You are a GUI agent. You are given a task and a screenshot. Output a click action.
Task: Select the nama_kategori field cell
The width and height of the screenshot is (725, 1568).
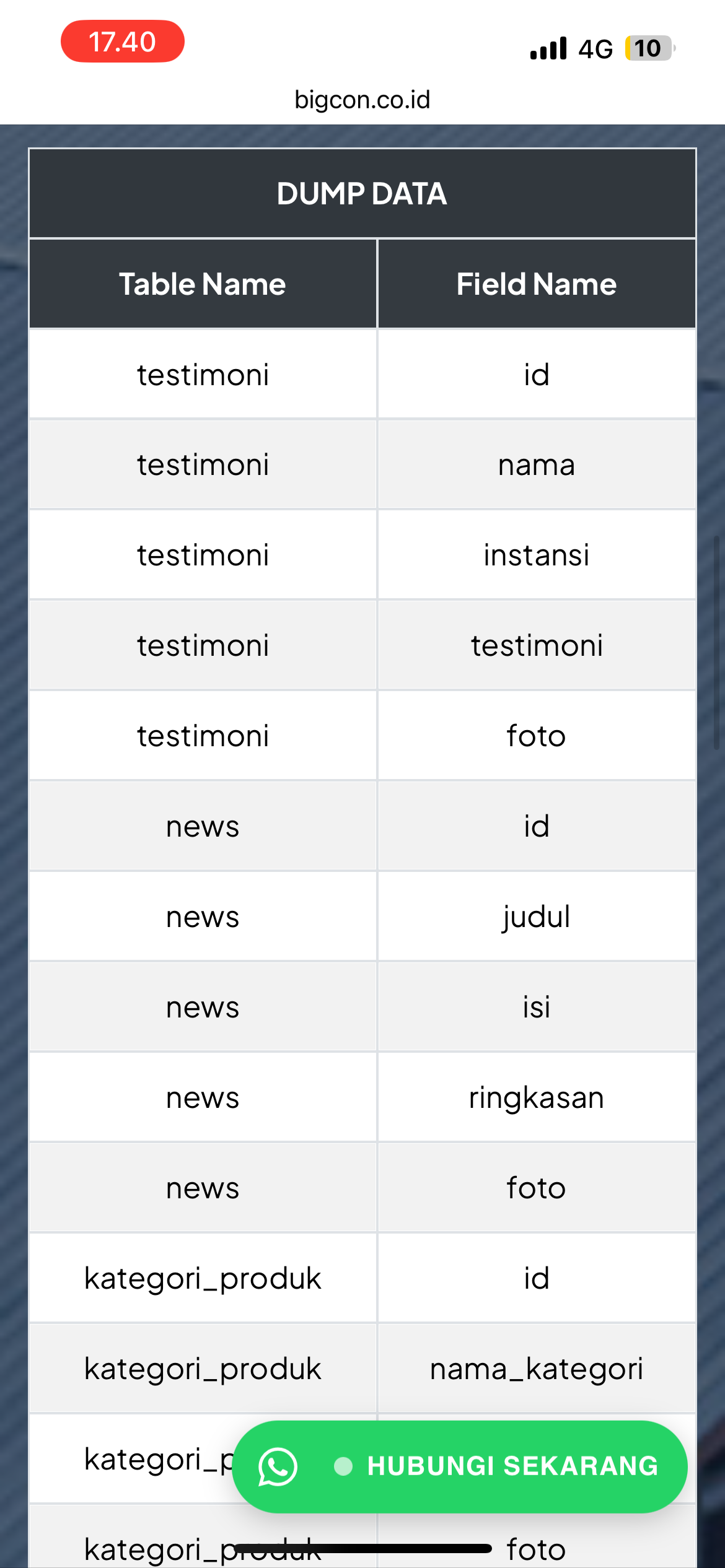click(537, 1369)
